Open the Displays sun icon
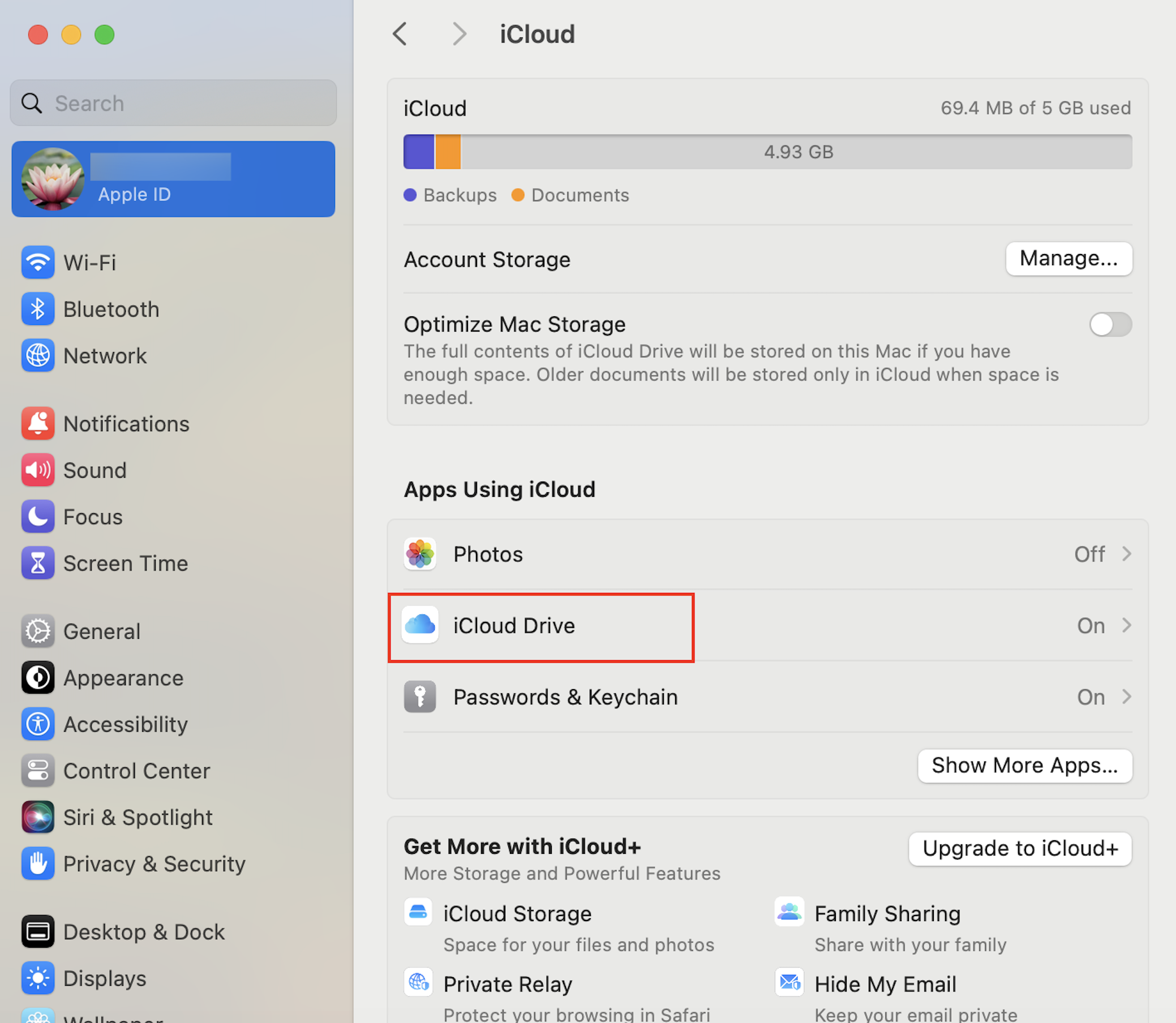Screen dimensions: 1176x1023 (x=38, y=978)
